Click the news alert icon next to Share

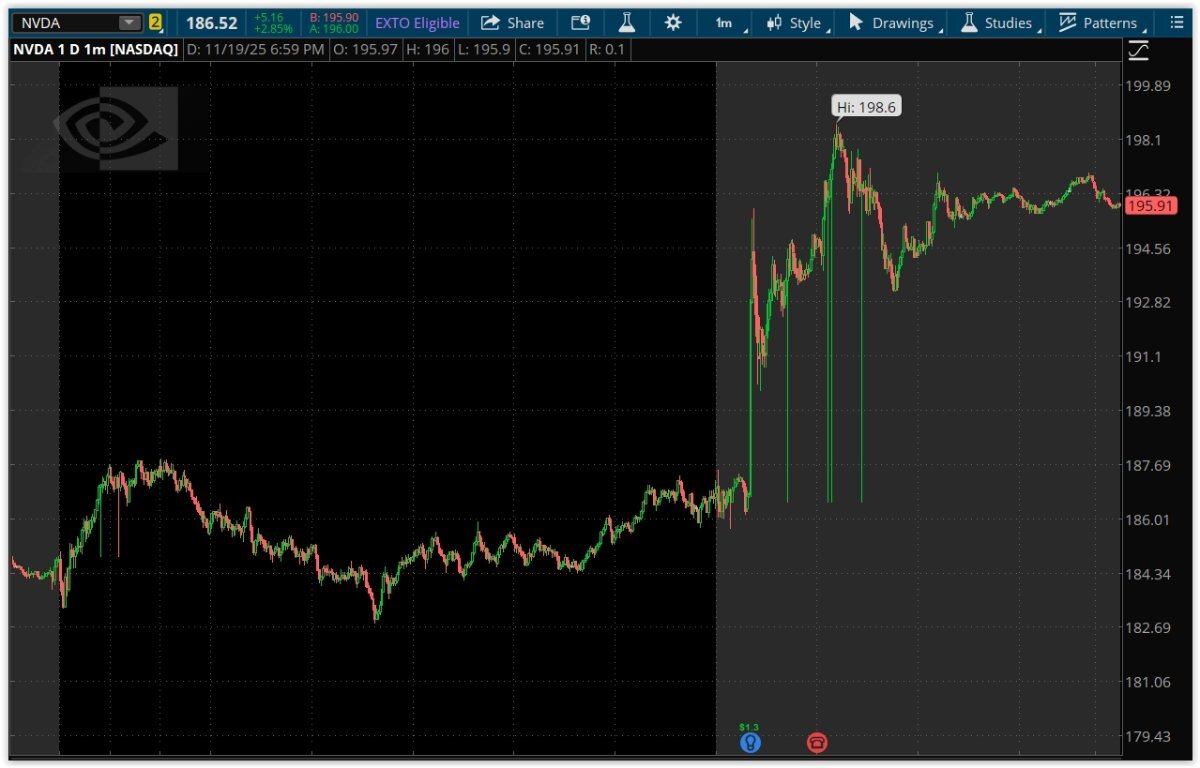click(x=580, y=23)
